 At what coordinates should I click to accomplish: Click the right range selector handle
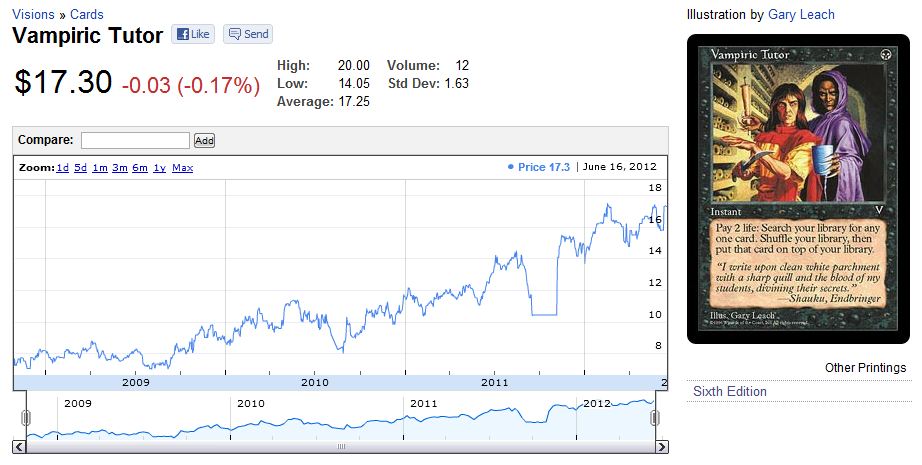click(x=655, y=418)
